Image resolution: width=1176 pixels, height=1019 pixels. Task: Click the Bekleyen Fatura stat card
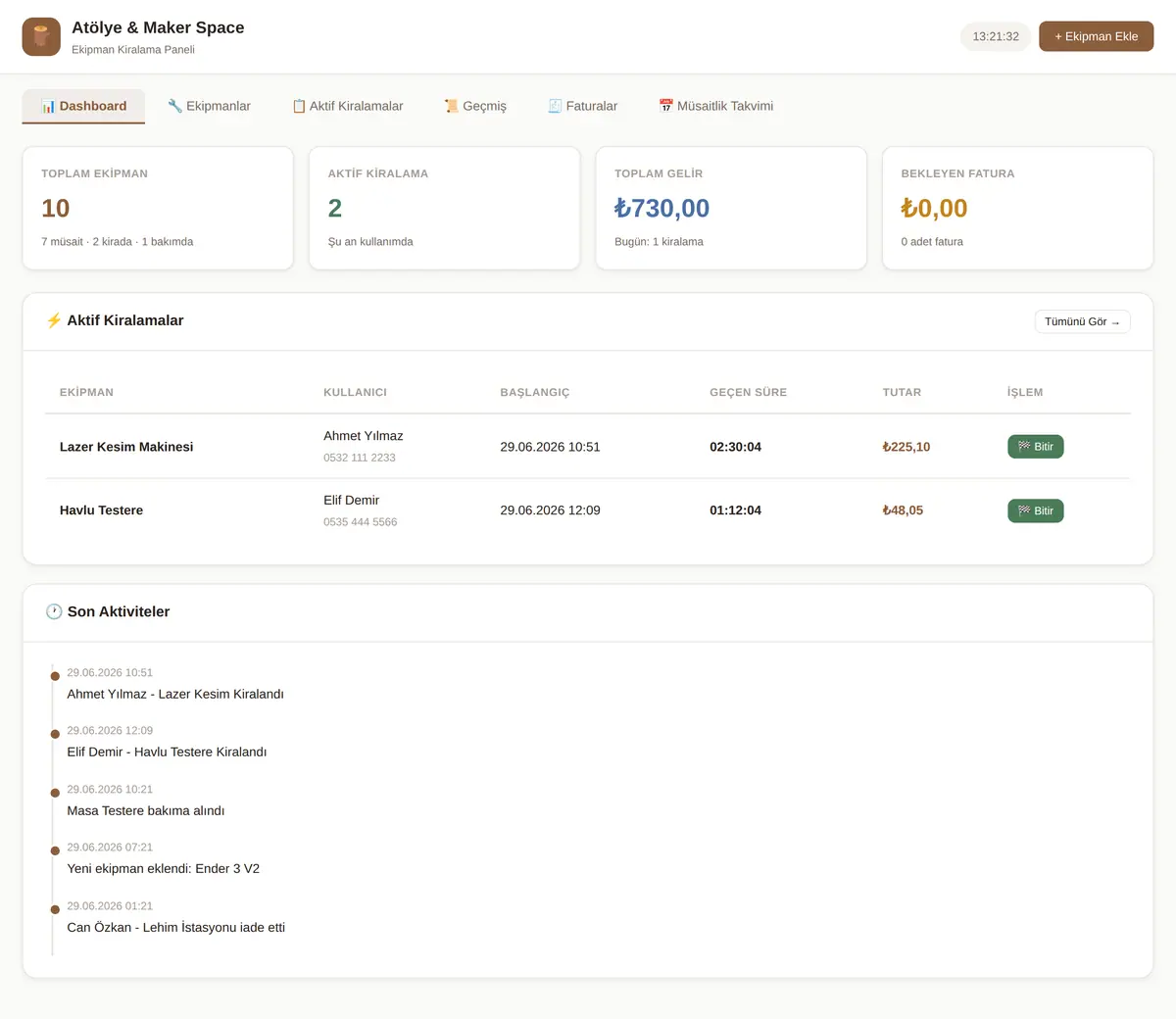(x=1017, y=208)
